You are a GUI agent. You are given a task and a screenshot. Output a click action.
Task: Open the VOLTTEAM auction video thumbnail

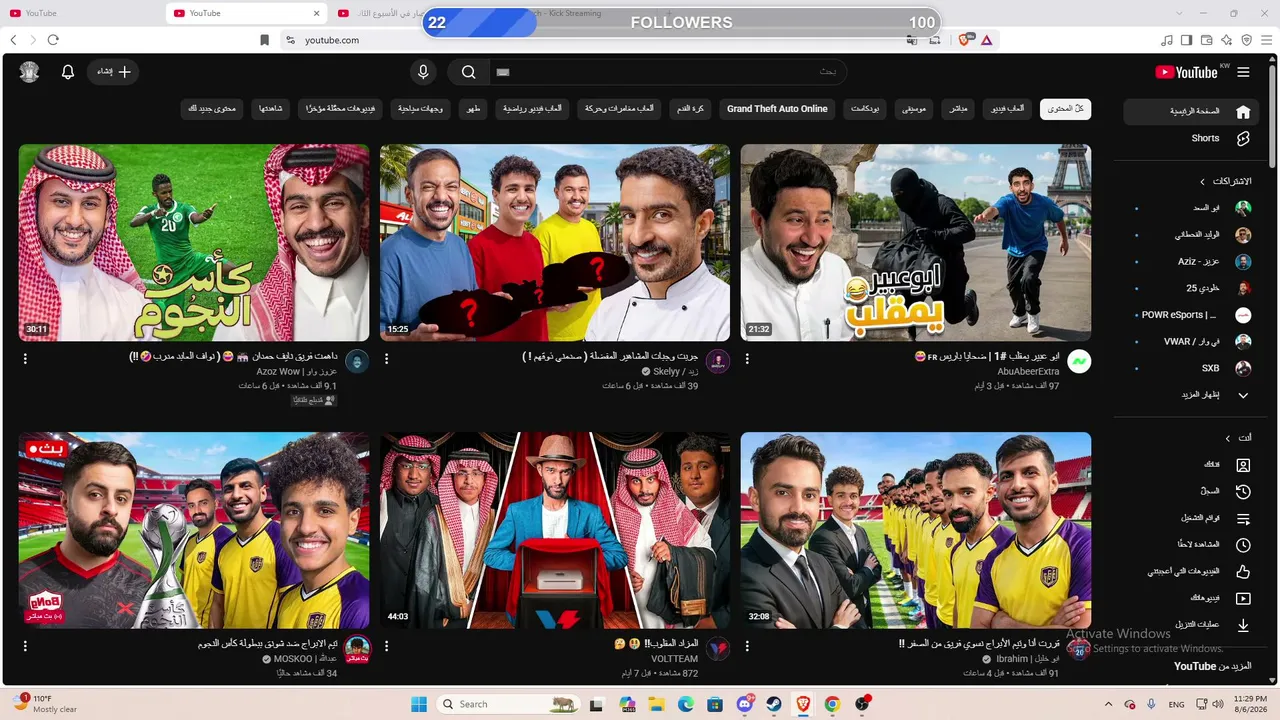click(x=555, y=530)
